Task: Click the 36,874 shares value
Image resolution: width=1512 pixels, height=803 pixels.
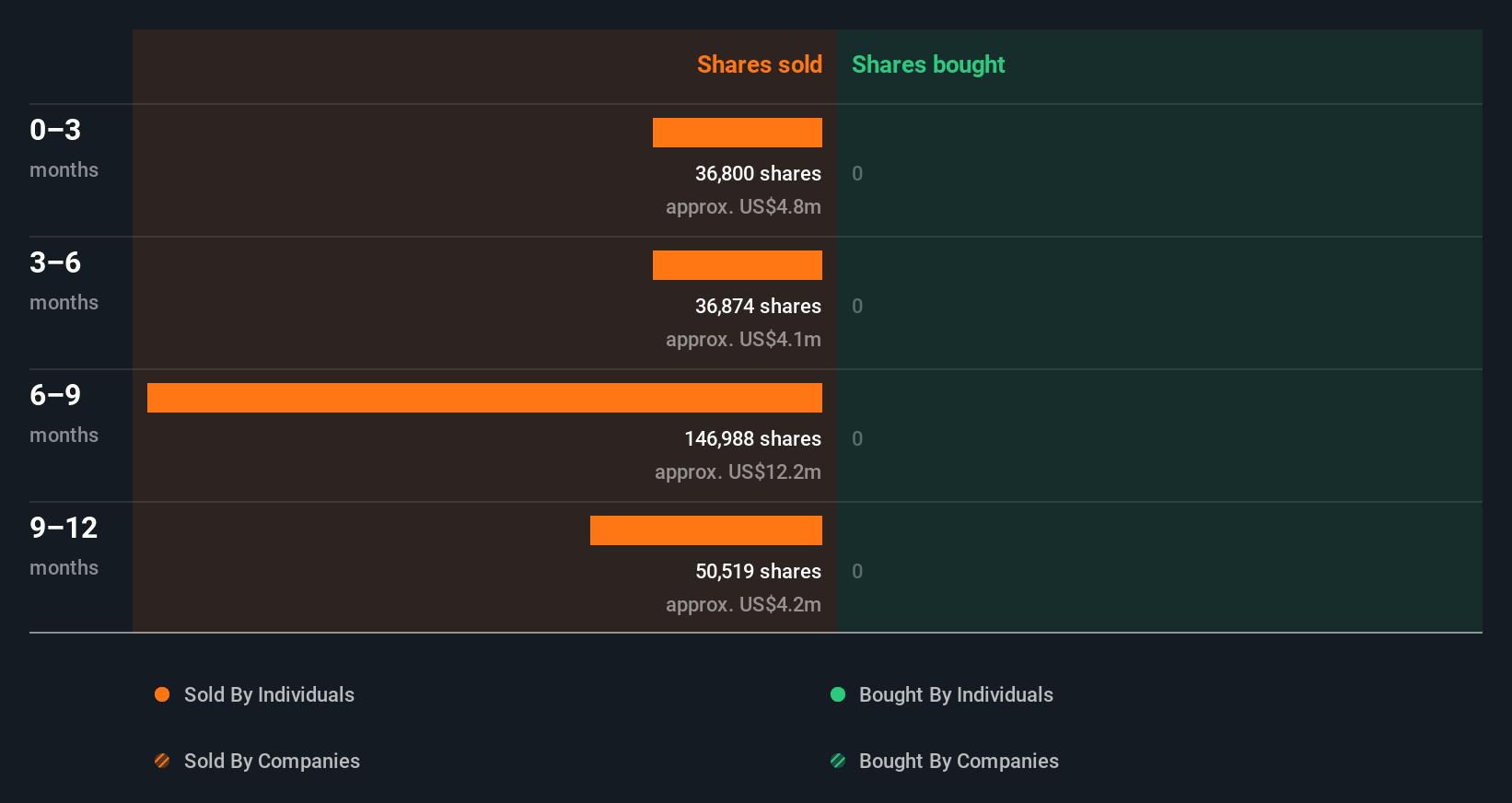Action: [758, 306]
